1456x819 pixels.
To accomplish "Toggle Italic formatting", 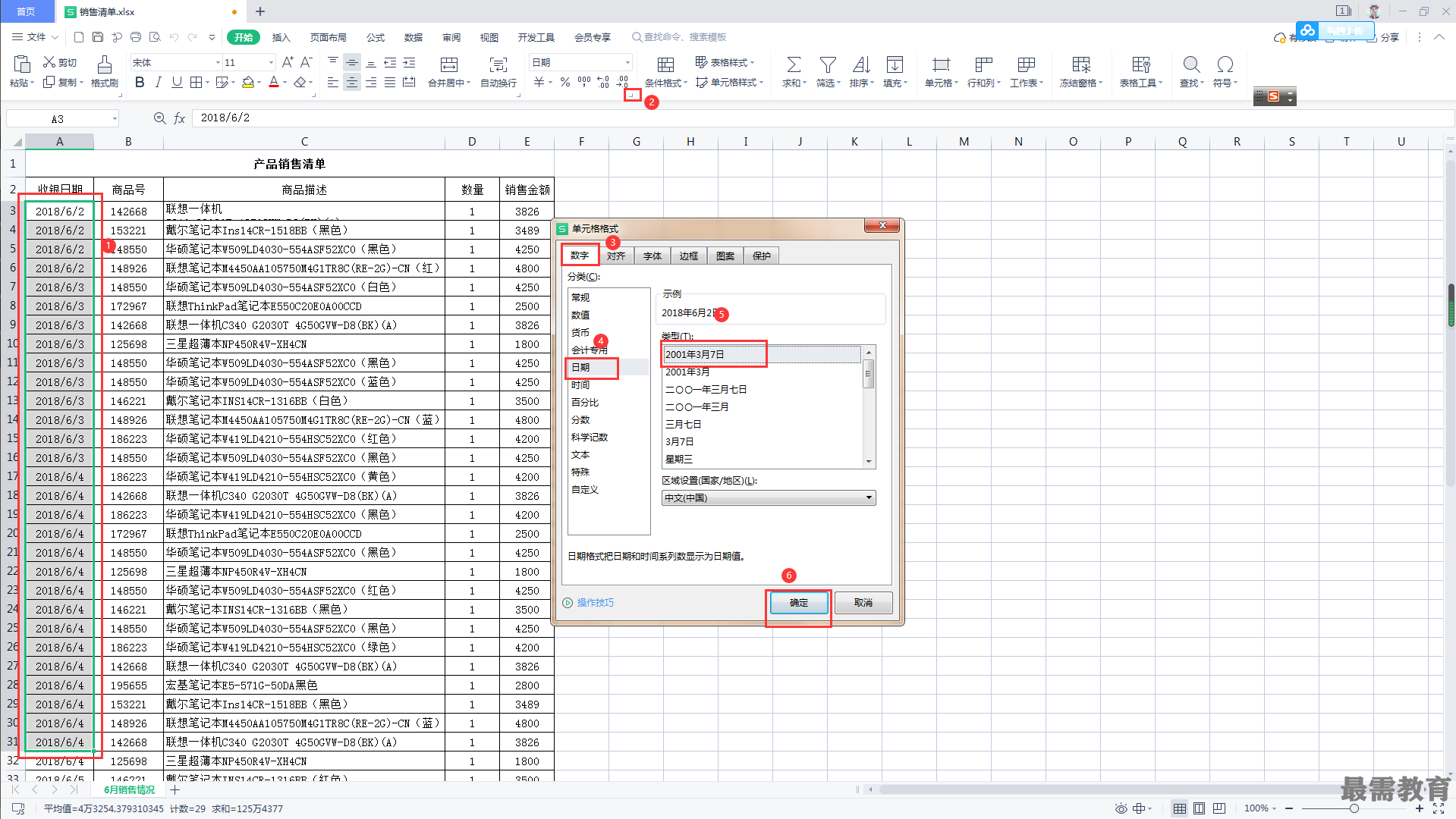I will pyautogui.click(x=158, y=82).
